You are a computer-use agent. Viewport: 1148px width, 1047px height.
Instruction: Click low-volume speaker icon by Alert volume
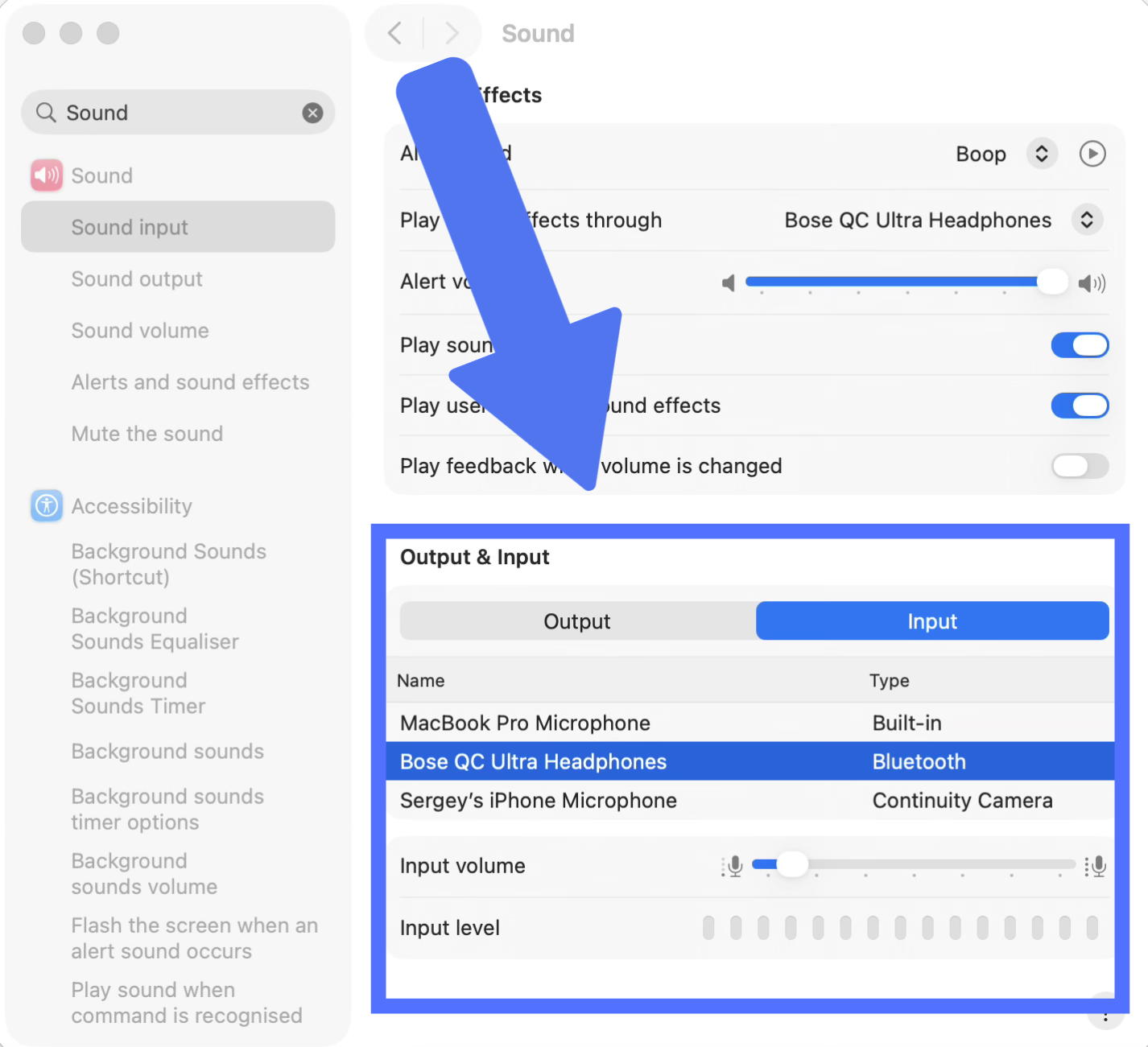(729, 282)
